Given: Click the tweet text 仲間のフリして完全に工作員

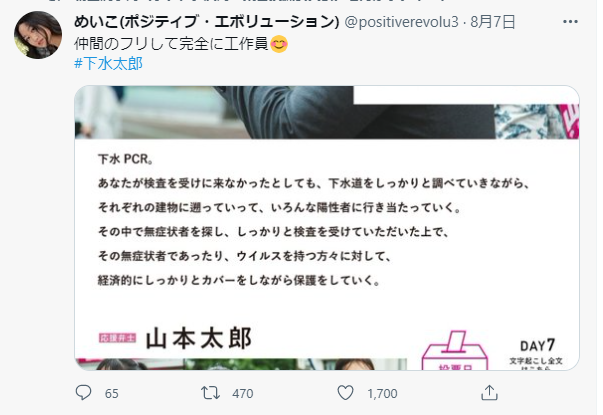Looking at the screenshot, I should click(x=171, y=43).
